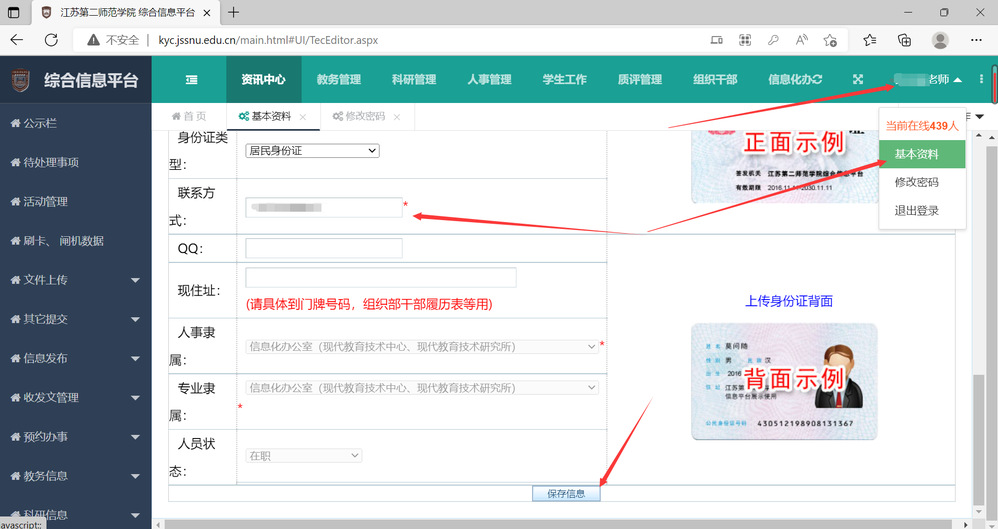
Task: Click the 上传身份证背面 link
Action: tap(789, 301)
